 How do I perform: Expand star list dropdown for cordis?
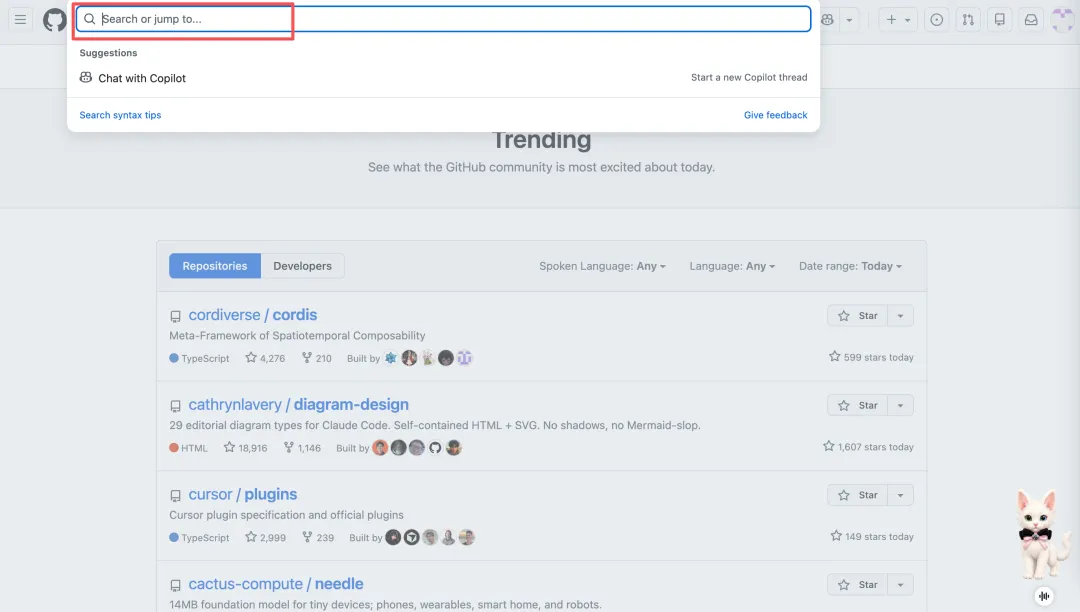pos(900,316)
